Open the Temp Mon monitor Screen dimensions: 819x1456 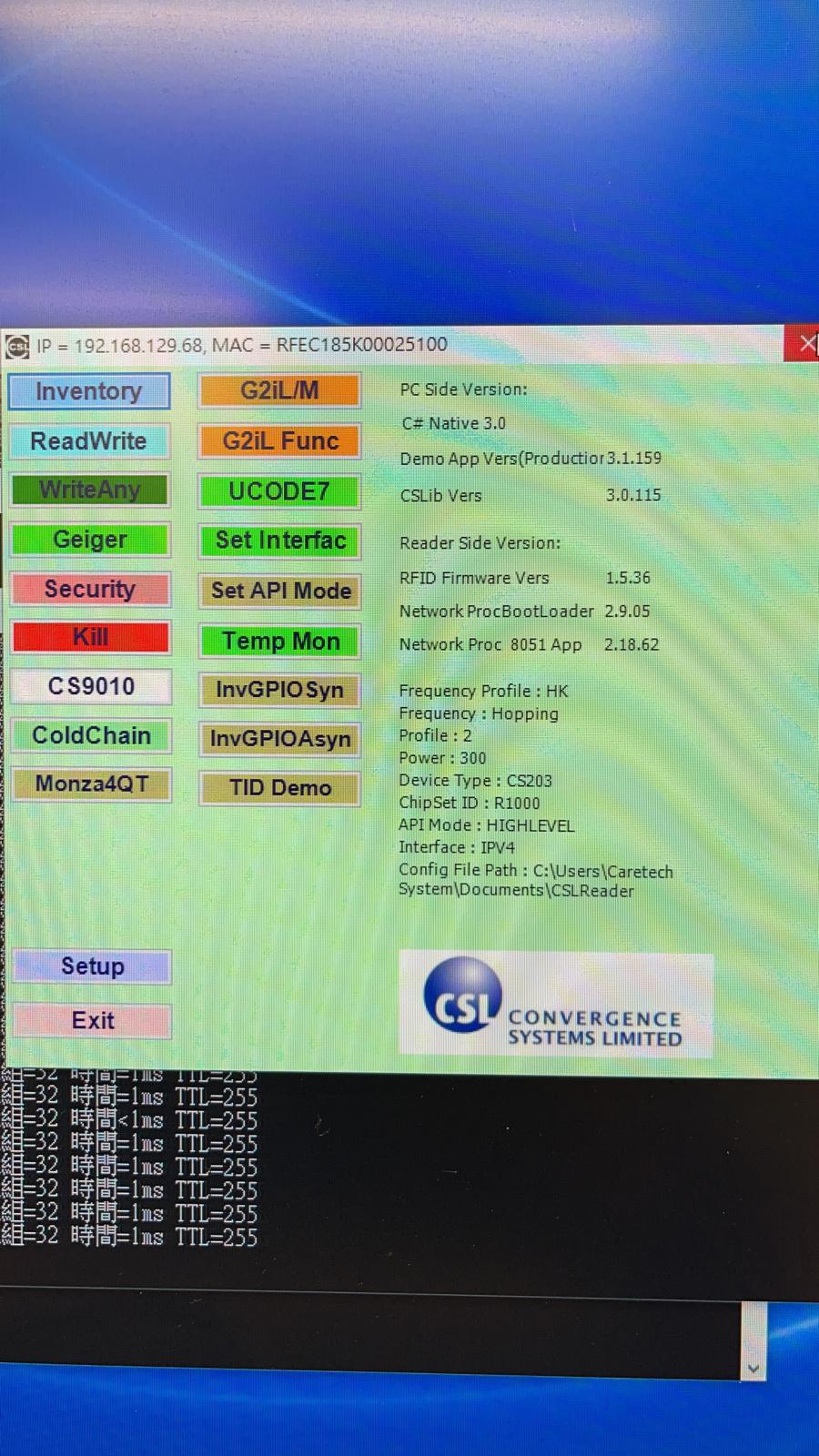[x=279, y=642]
